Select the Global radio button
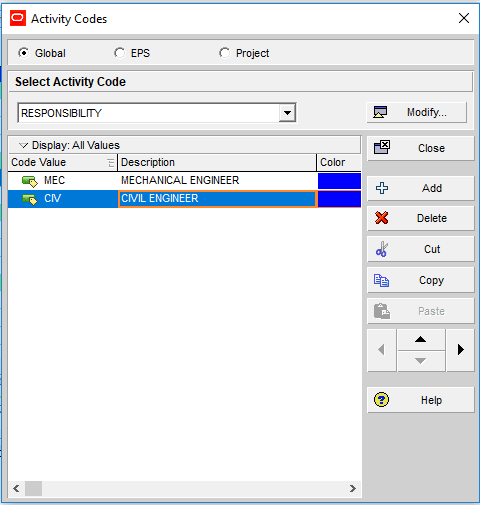Image resolution: width=480 pixels, height=505 pixels. [x=24, y=53]
